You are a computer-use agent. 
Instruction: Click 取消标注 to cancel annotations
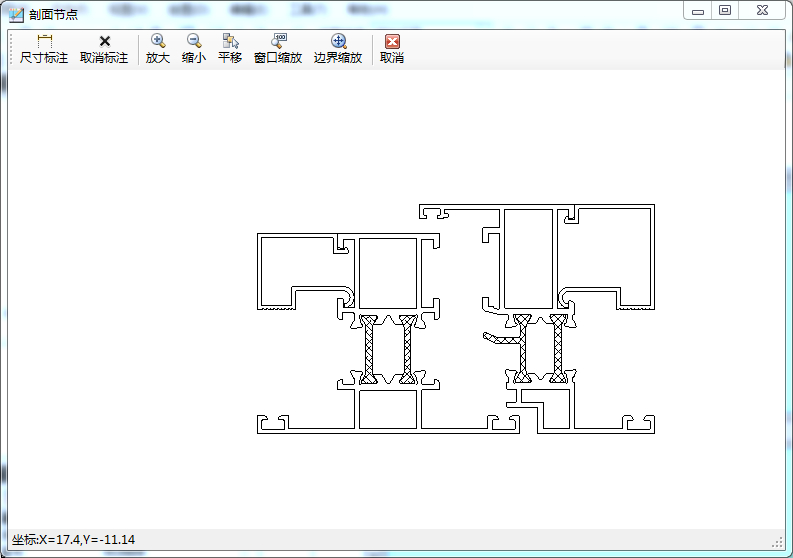tap(104, 49)
